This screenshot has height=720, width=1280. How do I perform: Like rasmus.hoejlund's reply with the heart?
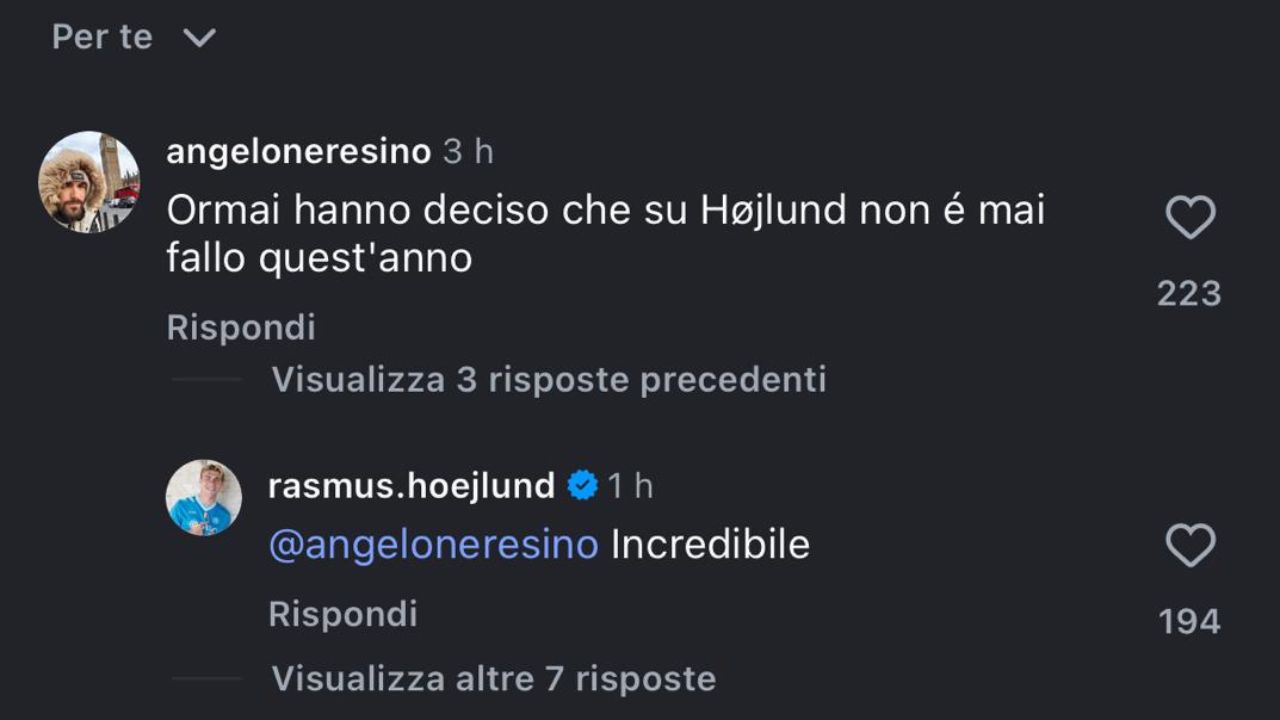1190,546
